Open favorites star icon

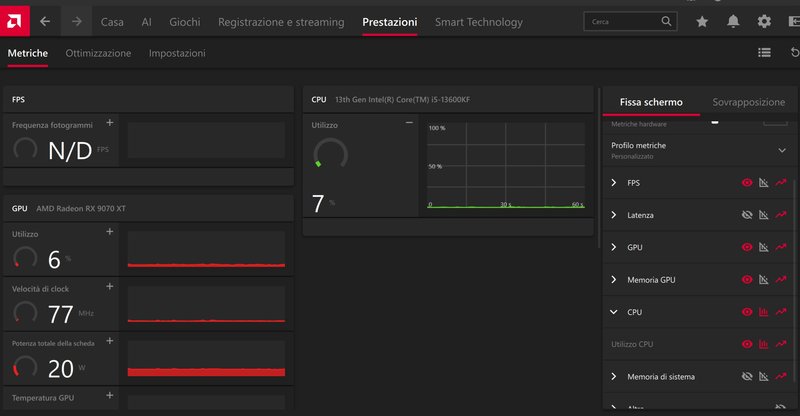coord(702,21)
